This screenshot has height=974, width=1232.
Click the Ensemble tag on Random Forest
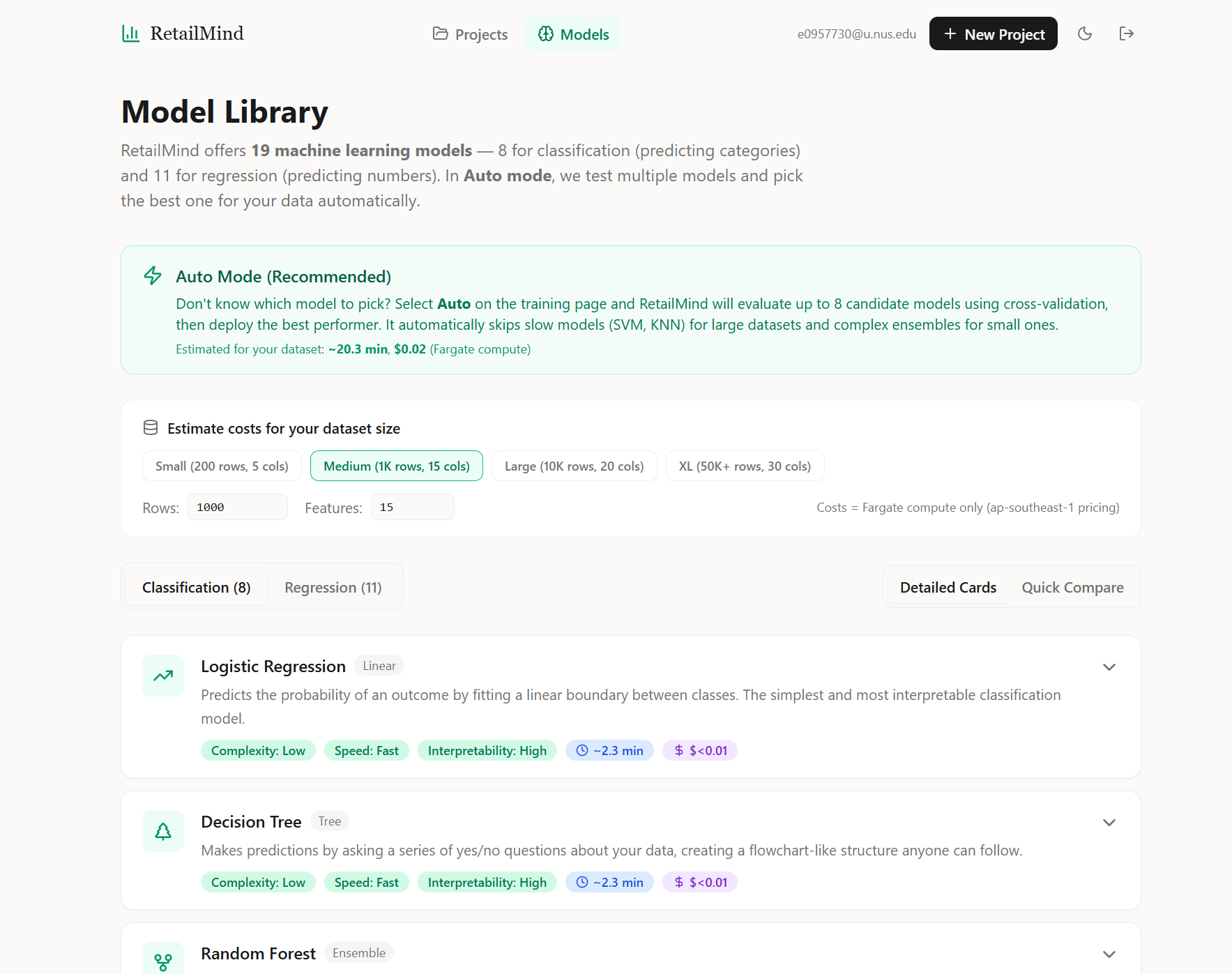359,953
